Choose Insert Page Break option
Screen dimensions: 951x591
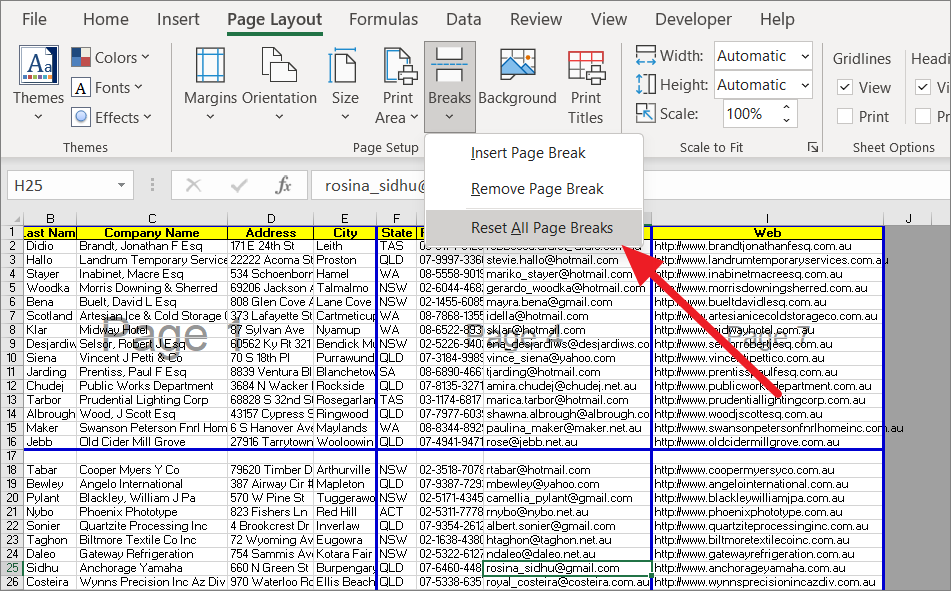[x=528, y=153]
